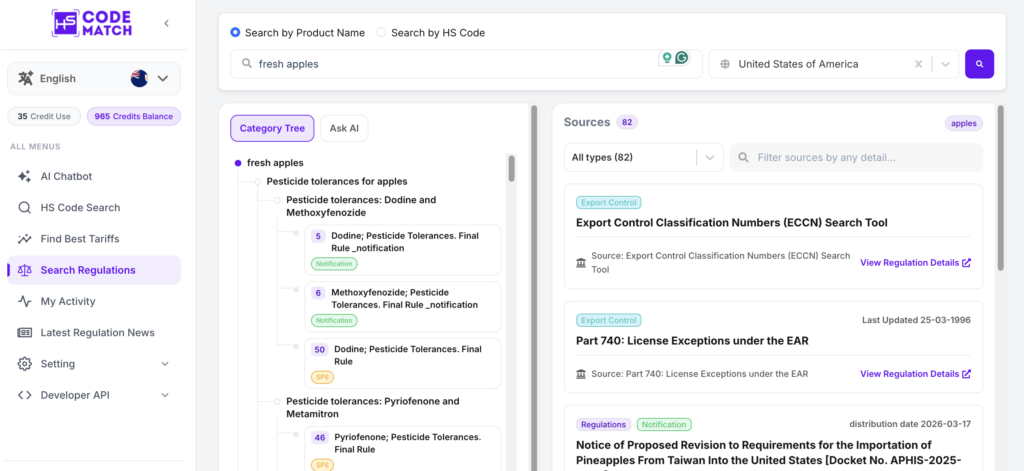The height and width of the screenshot is (471, 1024).
Task: Click the purple search button
Action: 980,64
